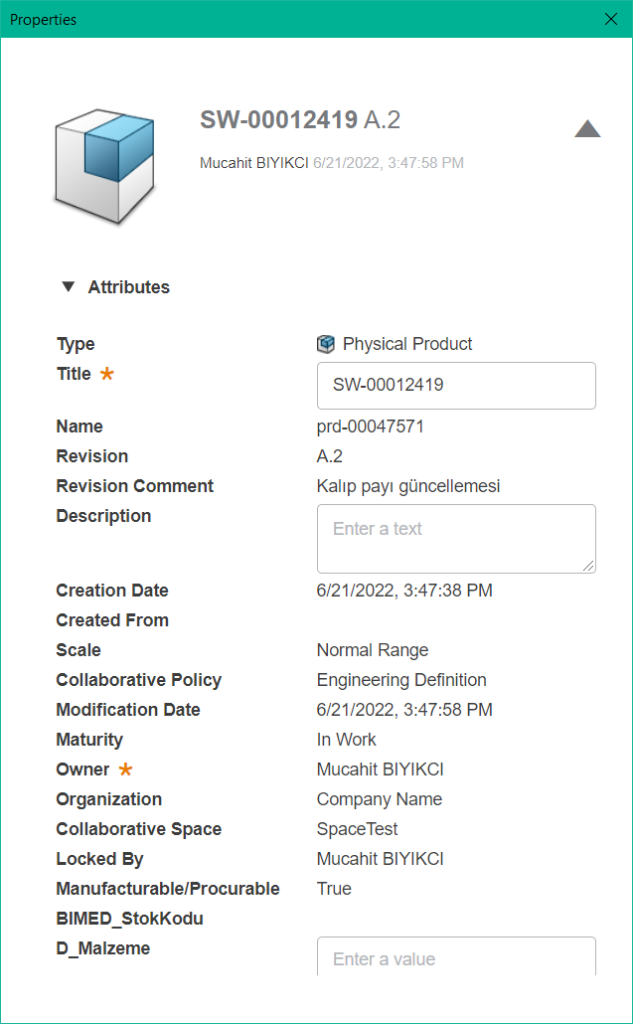633x1024 pixels.
Task: Click the orange asterisk beside Owner
Action: [125, 769]
